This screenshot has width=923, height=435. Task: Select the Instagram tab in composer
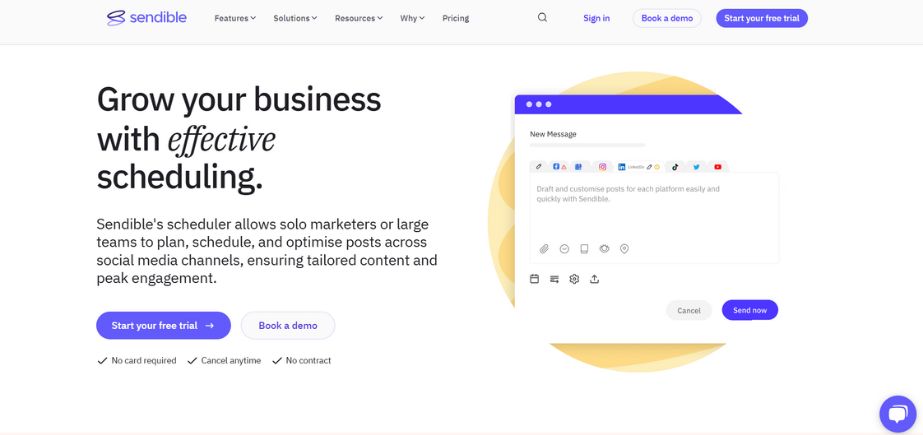pos(602,167)
